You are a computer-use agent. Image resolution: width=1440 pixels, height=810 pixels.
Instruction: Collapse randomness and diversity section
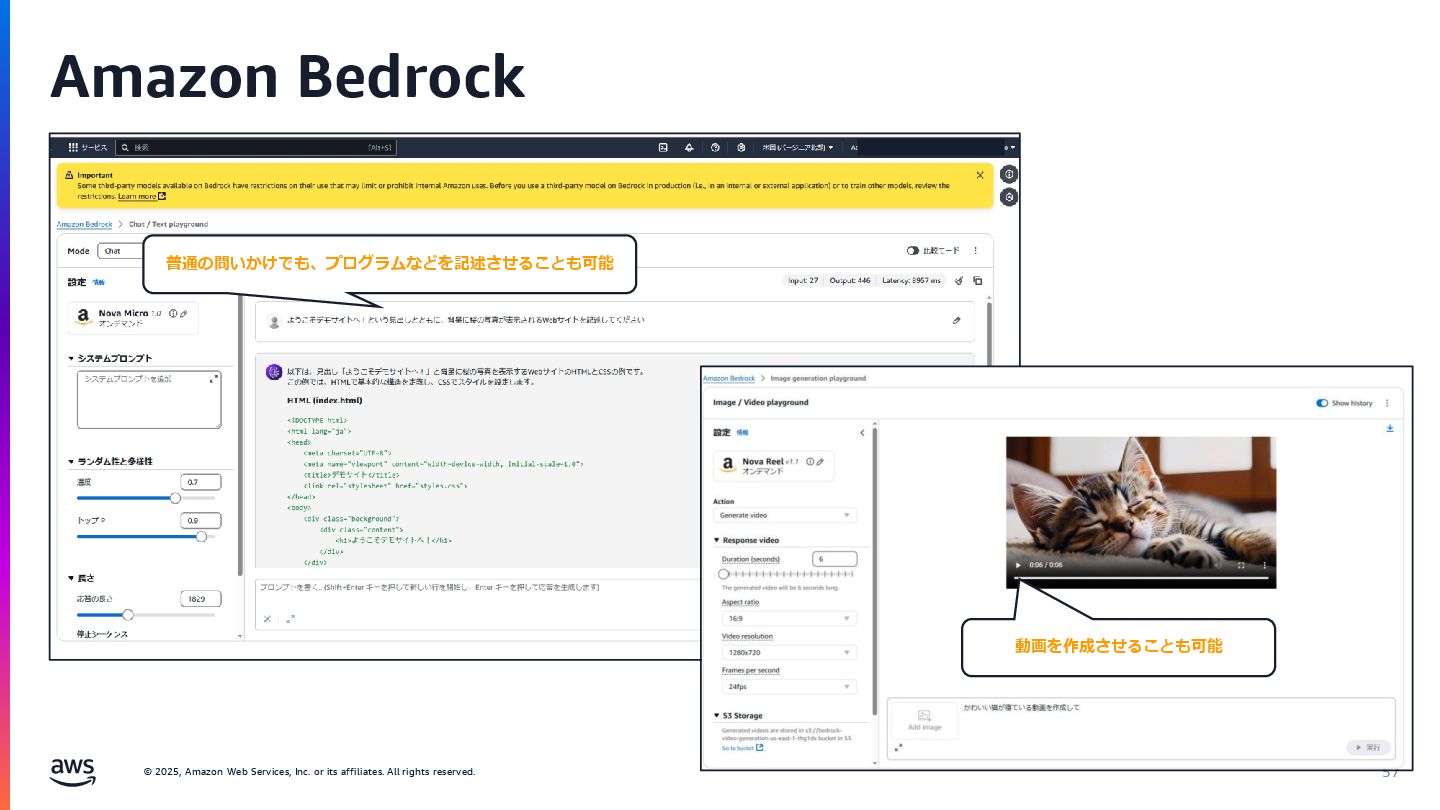pos(71,461)
